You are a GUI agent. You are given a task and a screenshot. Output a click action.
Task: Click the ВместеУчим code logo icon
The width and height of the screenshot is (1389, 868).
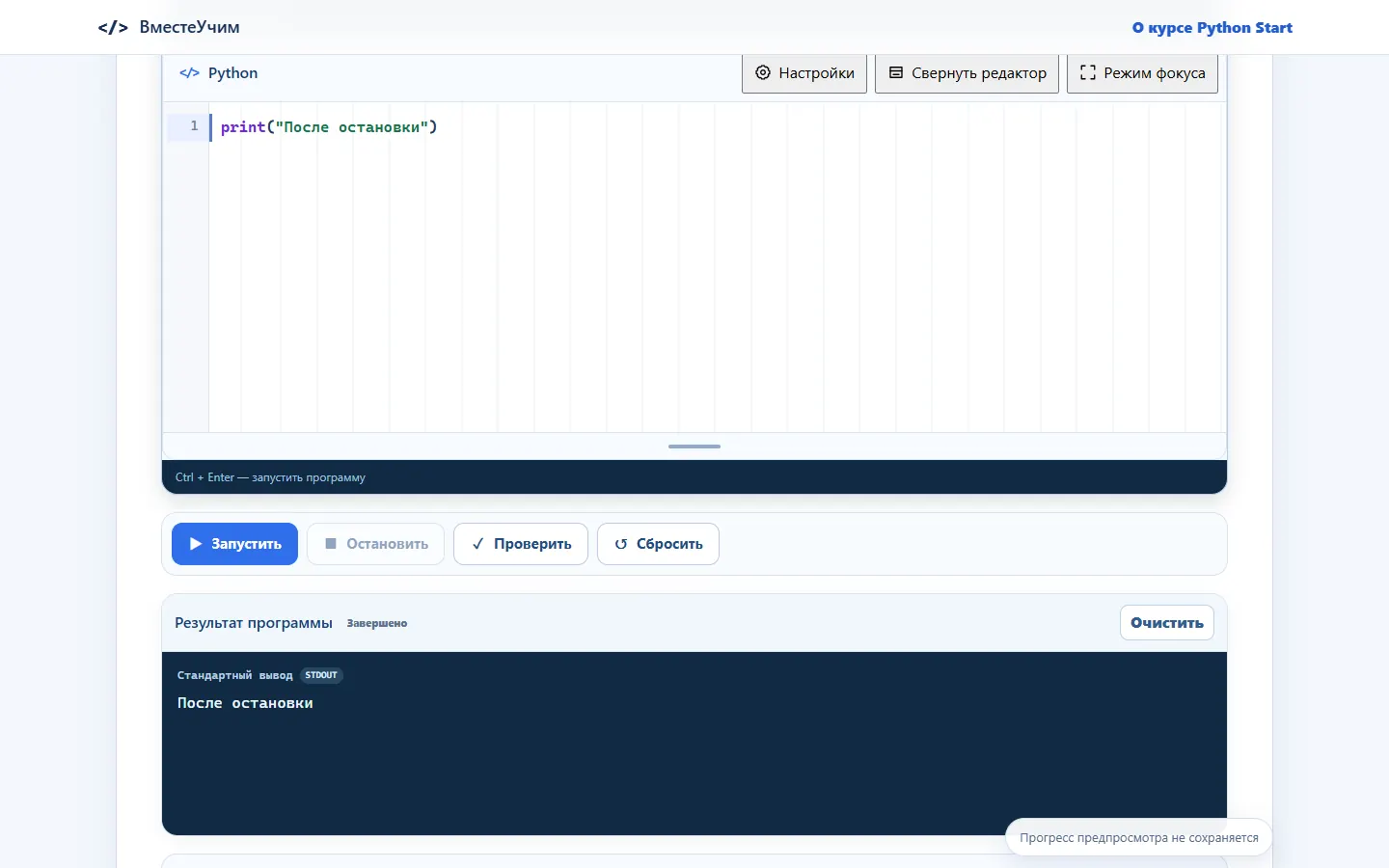pyautogui.click(x=113, y=27)
